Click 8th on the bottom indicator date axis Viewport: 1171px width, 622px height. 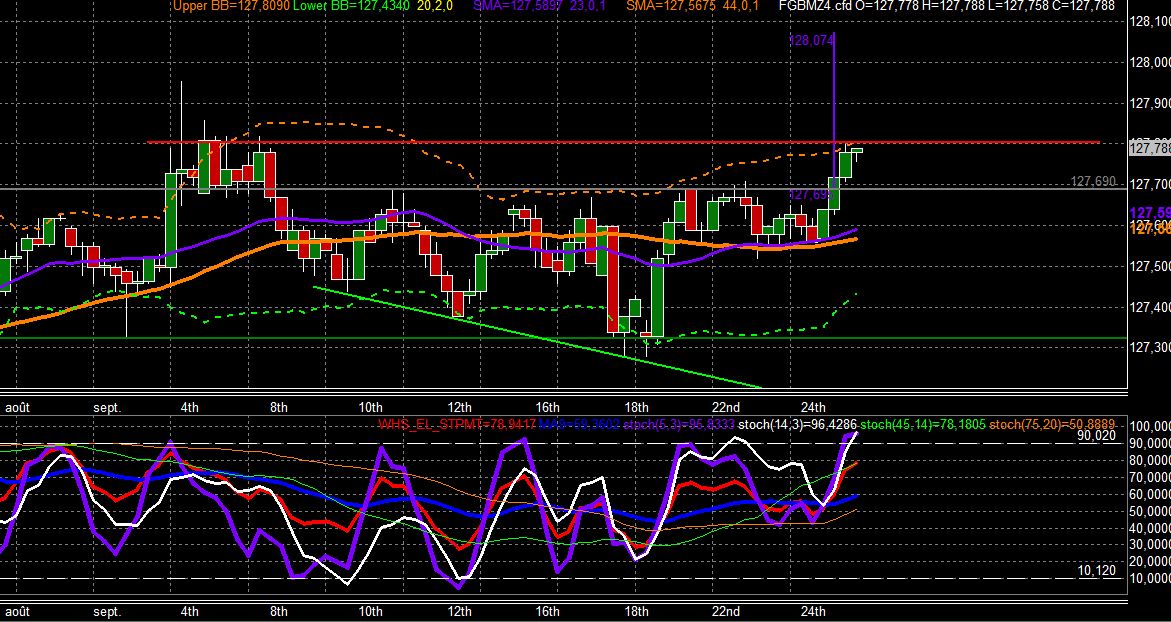pos(279,612)
